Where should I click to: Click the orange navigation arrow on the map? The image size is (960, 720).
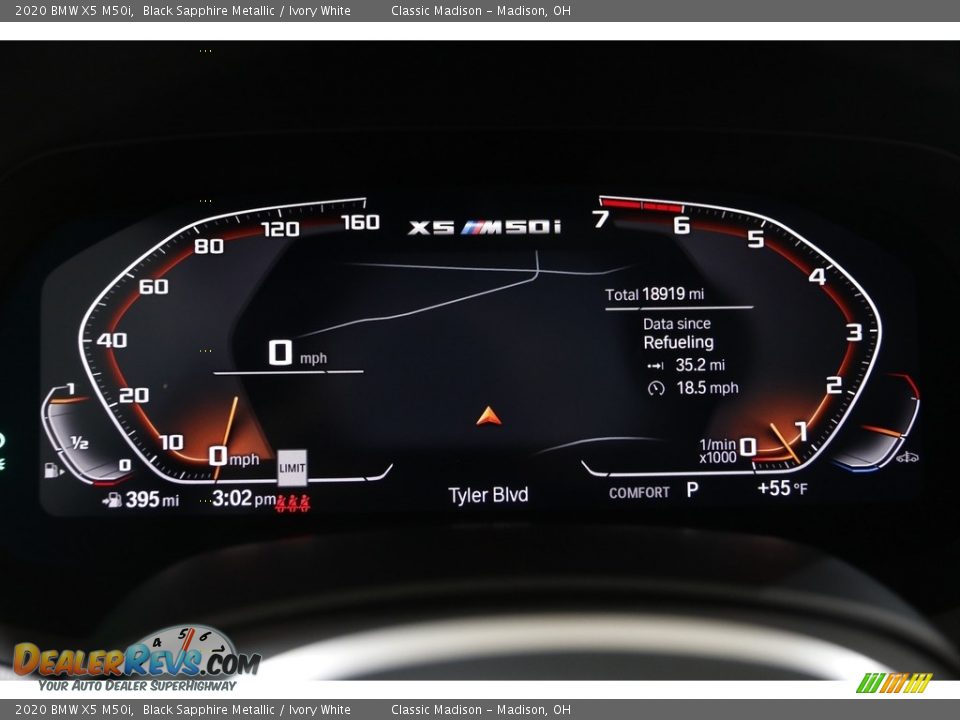pos(487,414)
